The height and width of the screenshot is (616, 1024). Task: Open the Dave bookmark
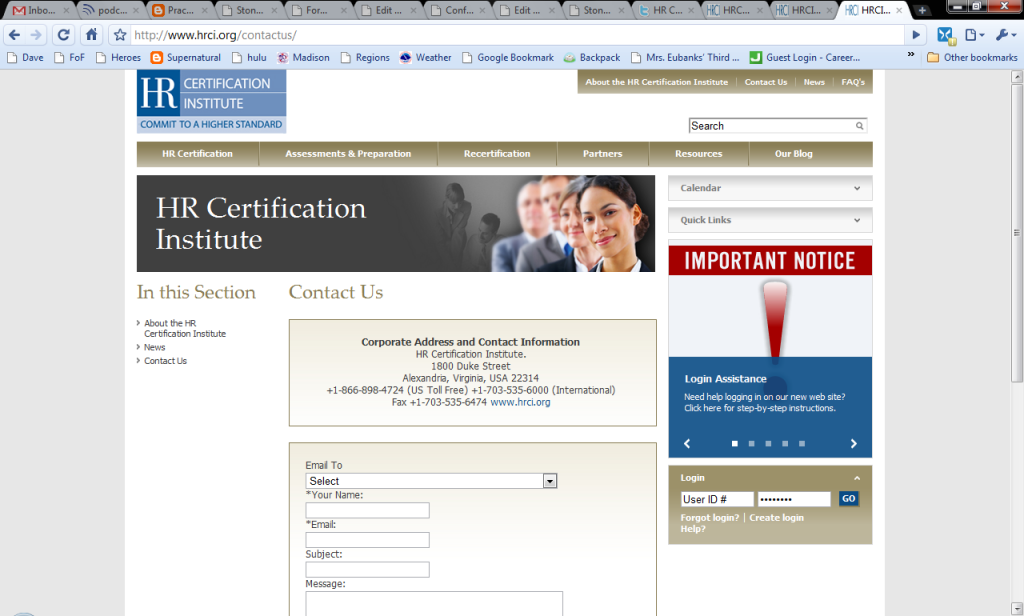point(25,57)
